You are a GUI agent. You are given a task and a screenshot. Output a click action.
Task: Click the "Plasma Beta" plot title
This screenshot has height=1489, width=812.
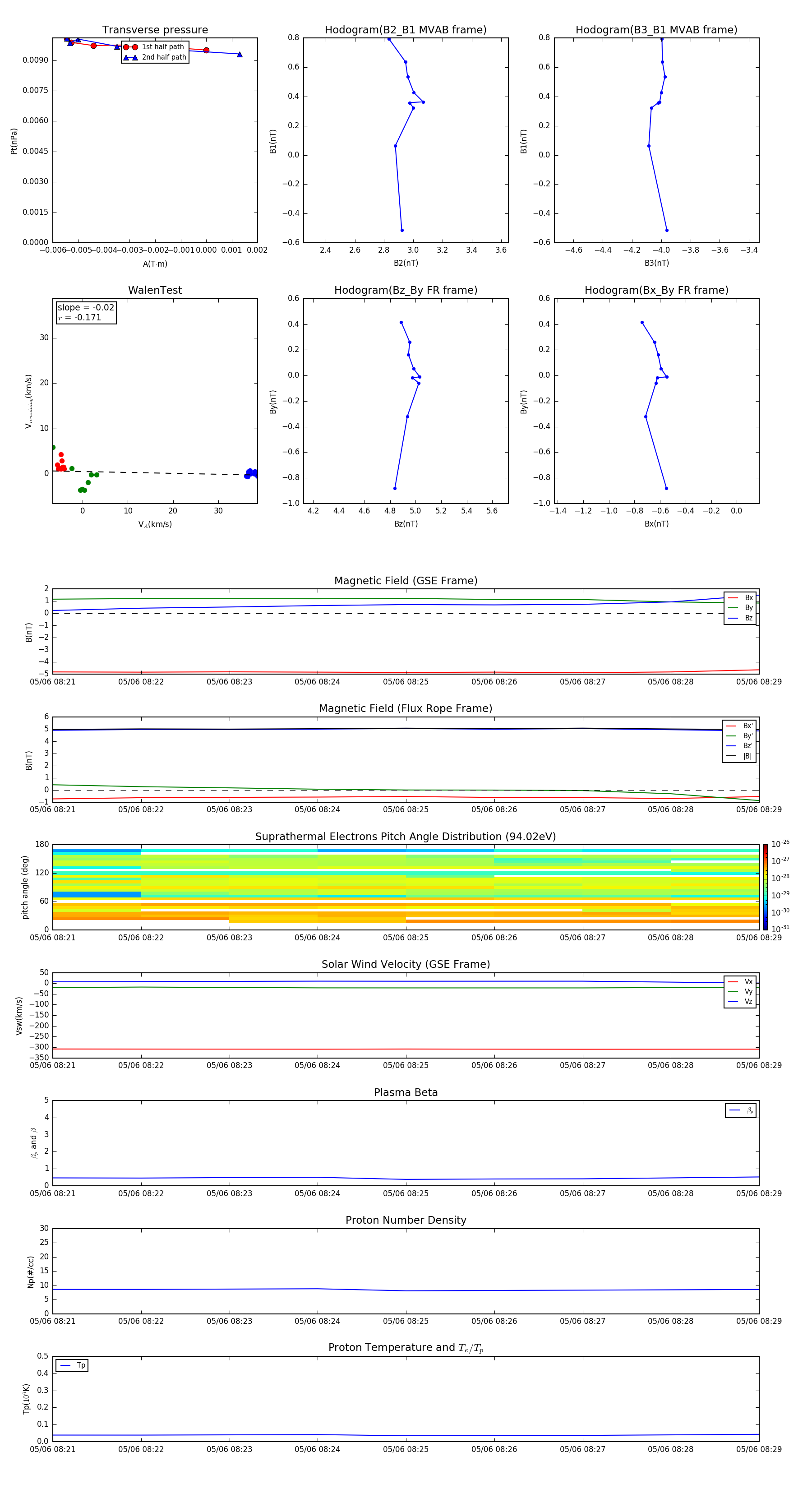coord(406,1092)
